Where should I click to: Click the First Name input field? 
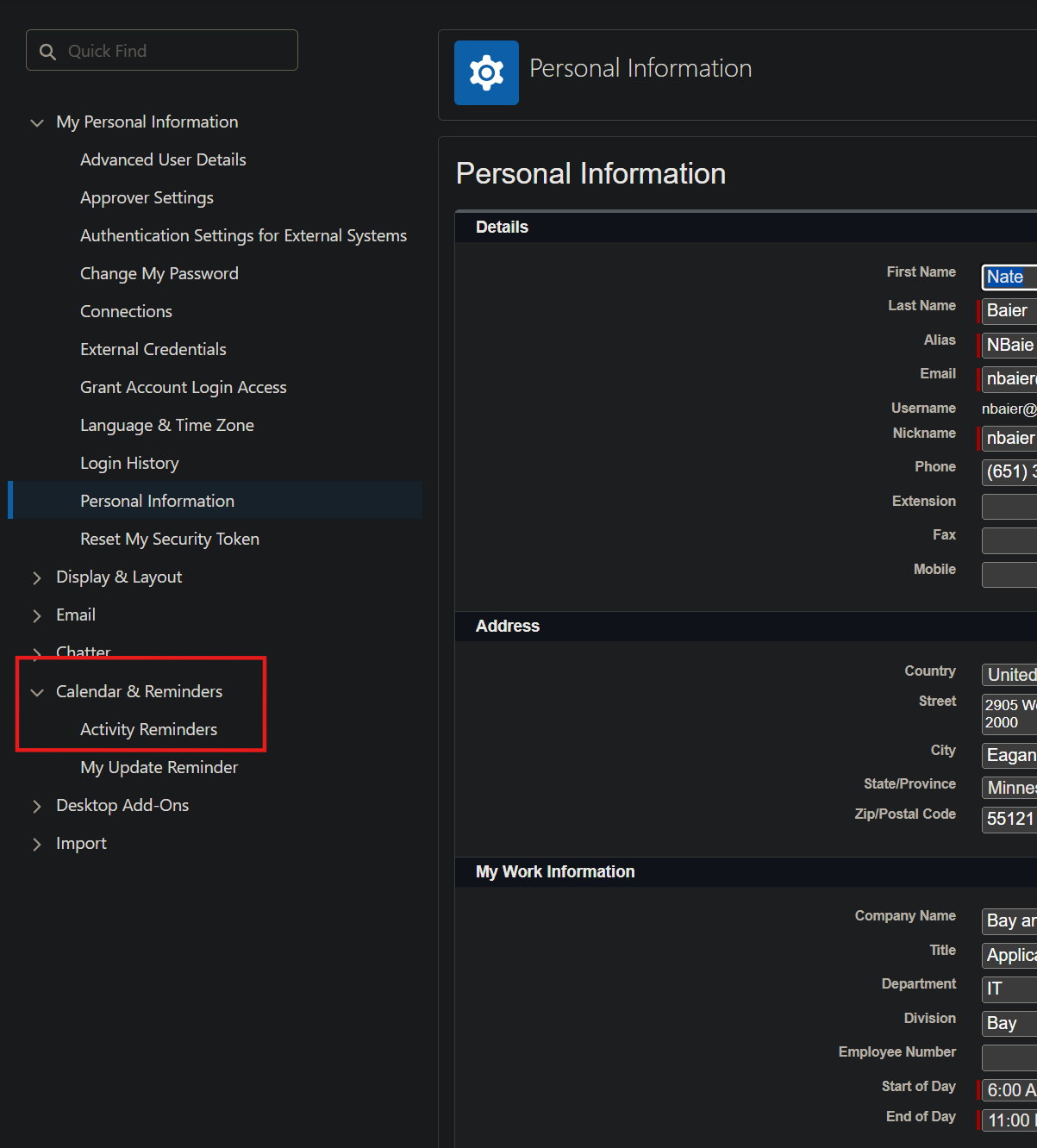tap(1009, 278)
